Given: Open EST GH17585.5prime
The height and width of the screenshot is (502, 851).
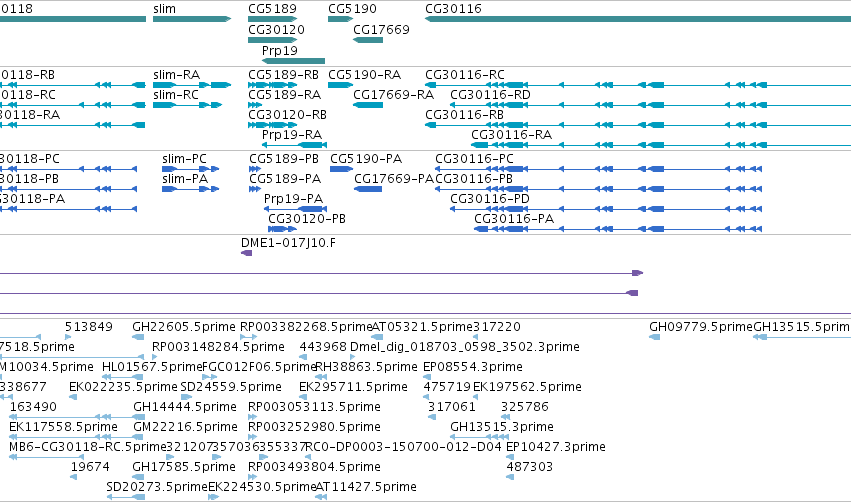Looking at the screenshot, I should coord(184,467).
